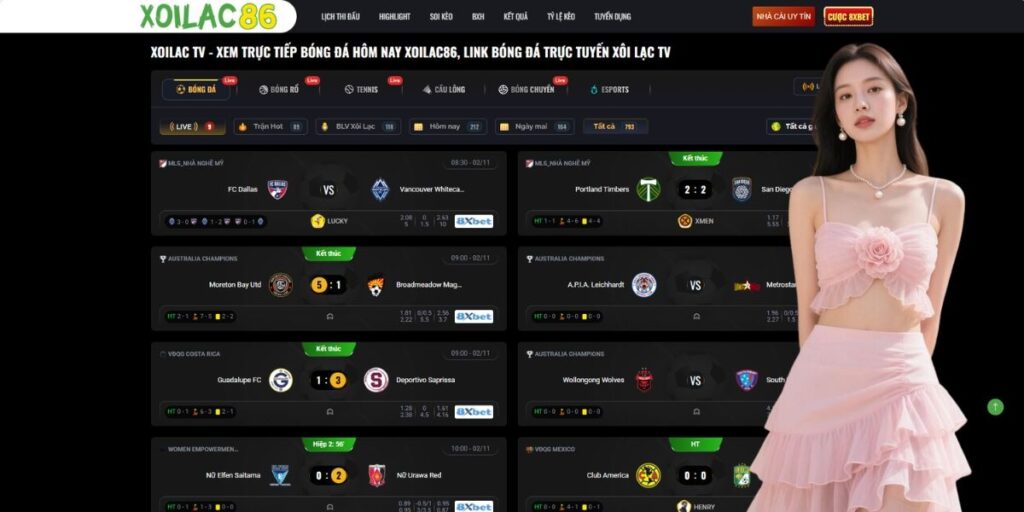Screen dimensions: 1024x512
Task: Click the scroll-to-top green arrow icon
Action: coord(995,407)
